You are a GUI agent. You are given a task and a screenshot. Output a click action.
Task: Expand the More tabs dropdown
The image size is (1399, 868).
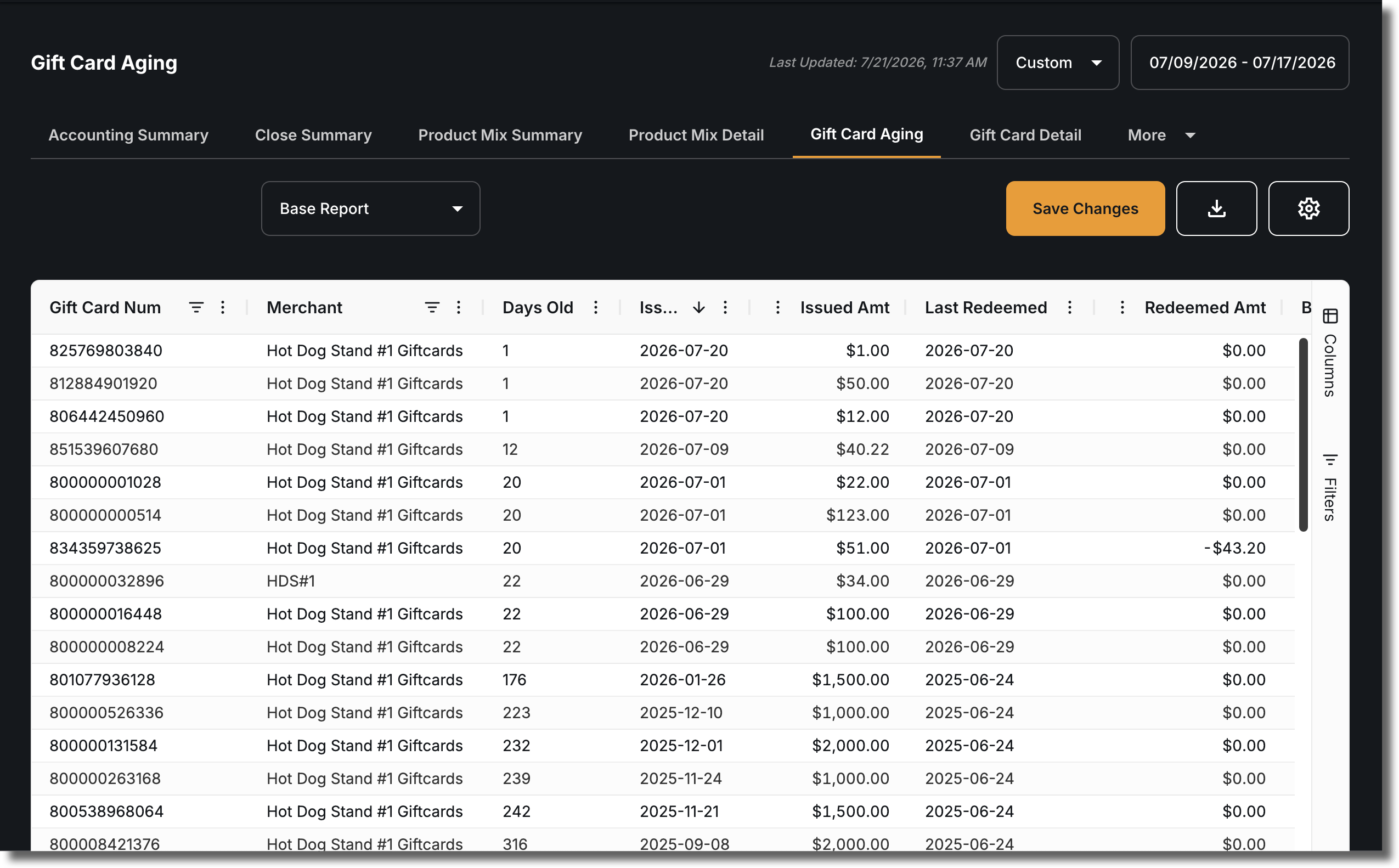pyautogui.click(x=1161, y=136)
